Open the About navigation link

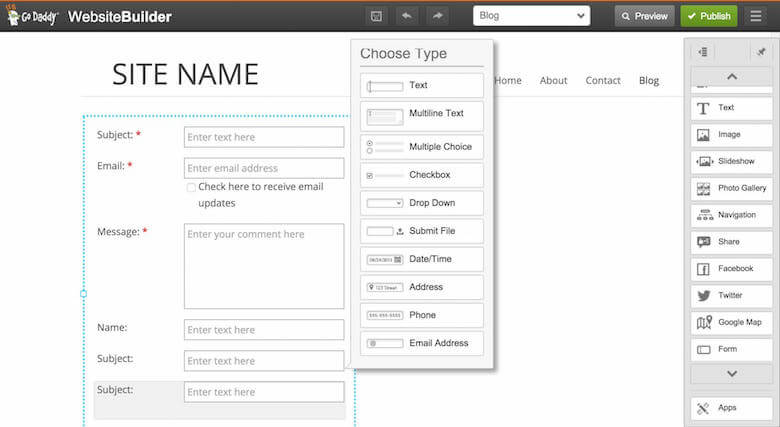pos(553,81)
